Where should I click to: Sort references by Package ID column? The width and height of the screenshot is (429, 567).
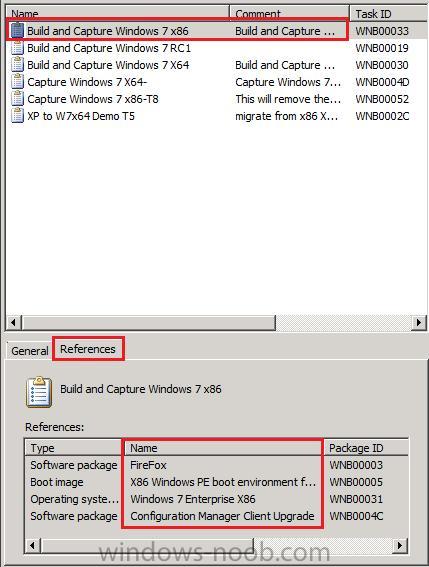pyautogui.click(x=366, y=448)
